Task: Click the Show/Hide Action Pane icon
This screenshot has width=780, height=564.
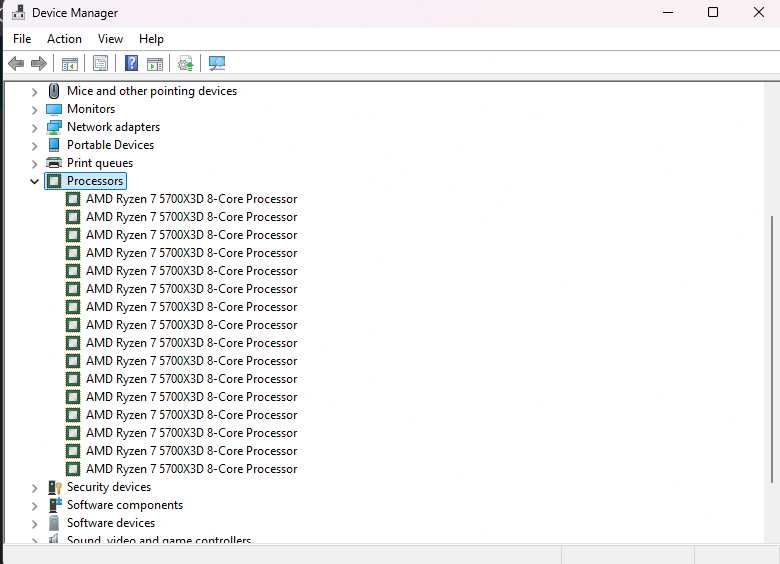Action: 155,64
